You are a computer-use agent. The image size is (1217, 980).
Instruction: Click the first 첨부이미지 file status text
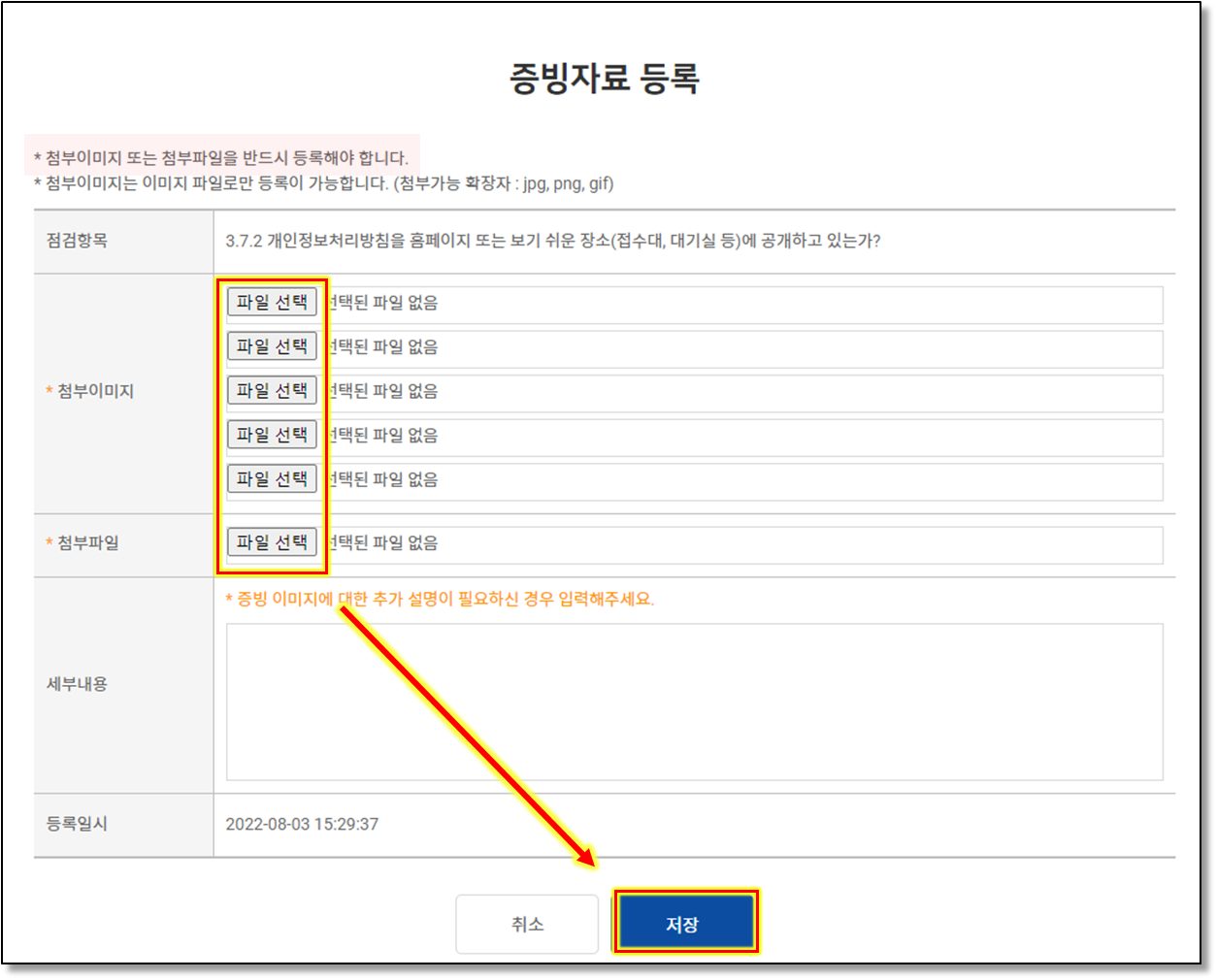[x=383, y=304]
